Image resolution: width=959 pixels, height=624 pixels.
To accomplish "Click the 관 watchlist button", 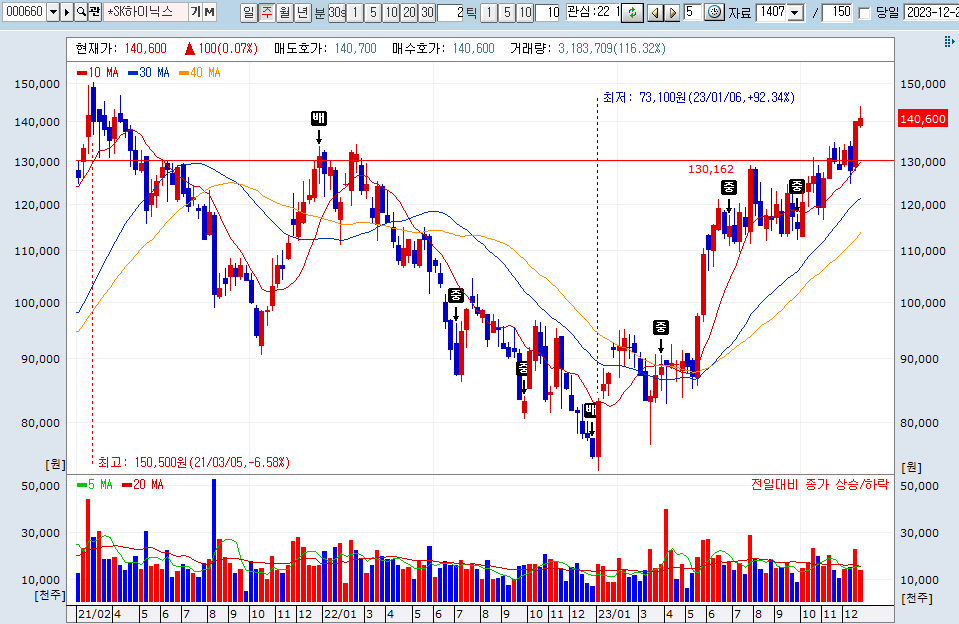I will tap(95, 12).
